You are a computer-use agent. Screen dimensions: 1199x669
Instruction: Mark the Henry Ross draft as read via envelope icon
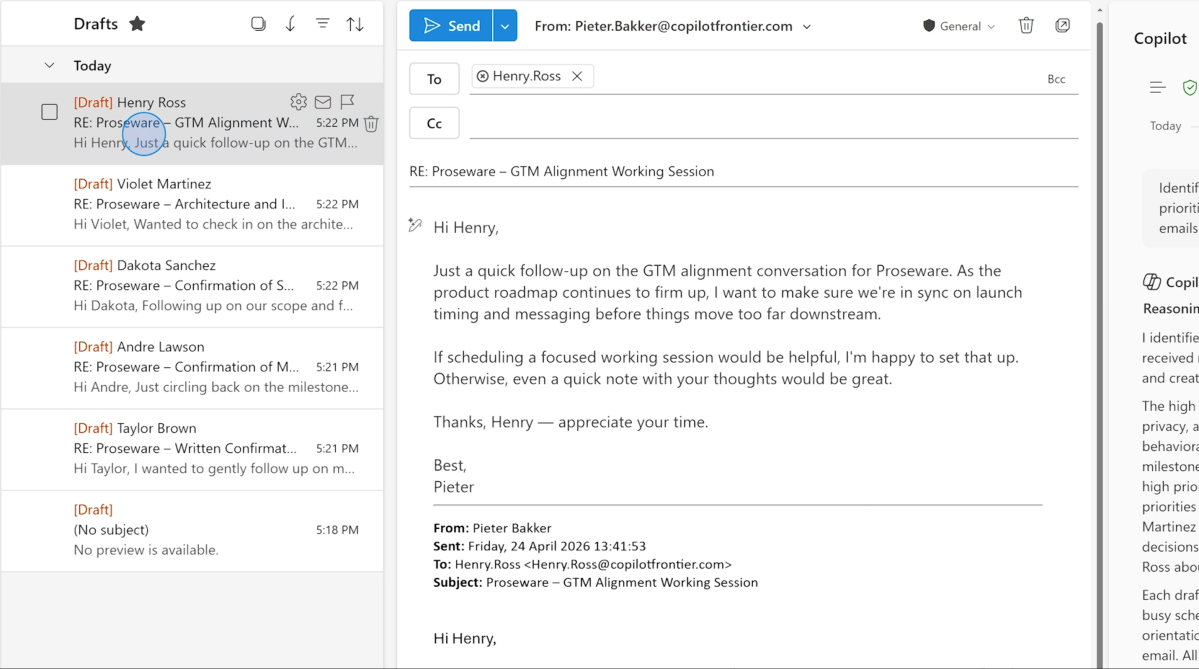(x=322, y=101)
